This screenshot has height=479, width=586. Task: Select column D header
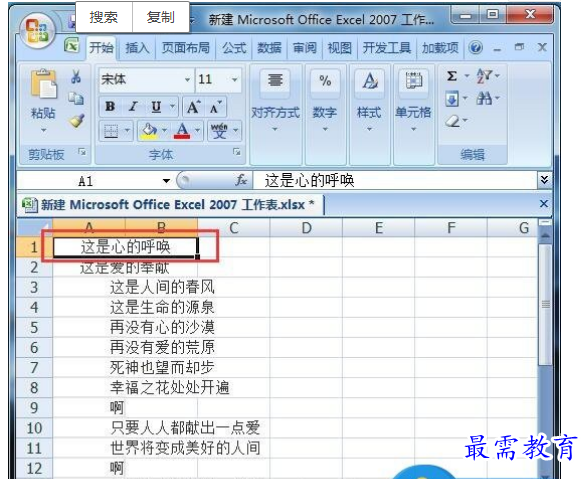pos(306,228)
